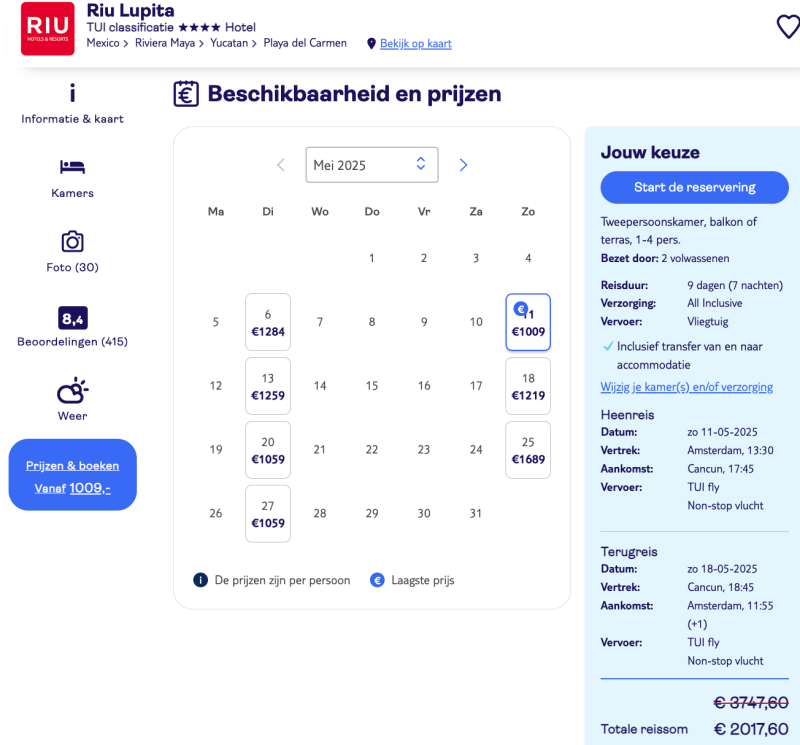Image resolution: width=800 pixels, height=745 pixels.
Task: Click Laagste prijs euro legend icon
Action: pos(377,580)
